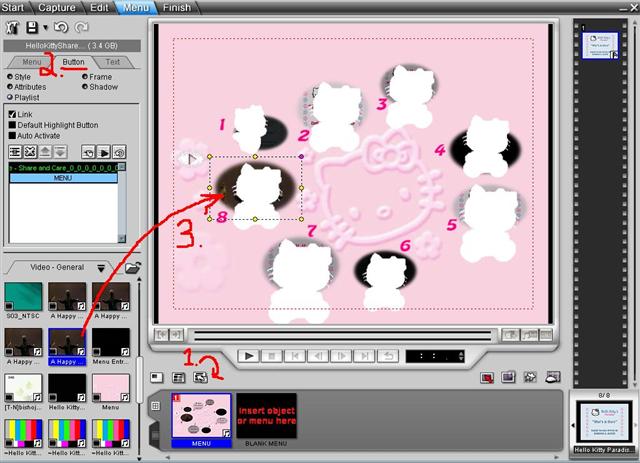Click the single-window layout icon
The image size is (640, 463).
click(157, 377)
